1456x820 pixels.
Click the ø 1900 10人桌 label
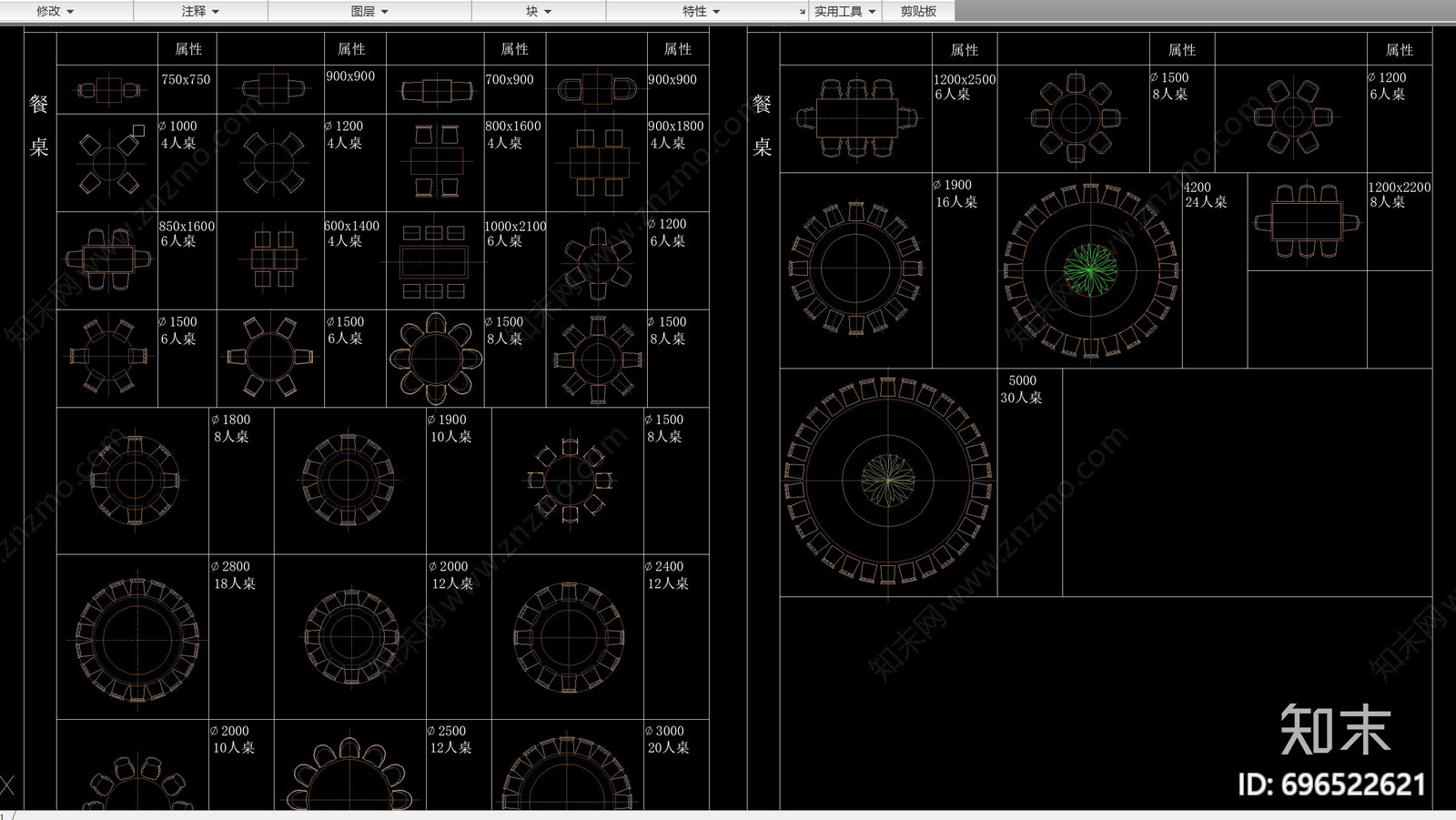(x=450, y=428)
